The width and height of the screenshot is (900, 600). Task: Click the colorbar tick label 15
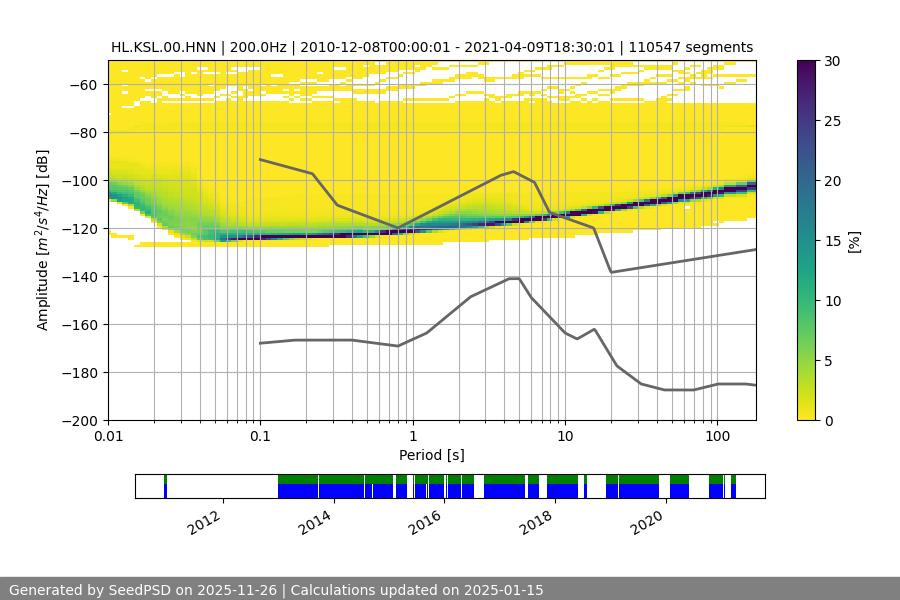coord(833,241)
